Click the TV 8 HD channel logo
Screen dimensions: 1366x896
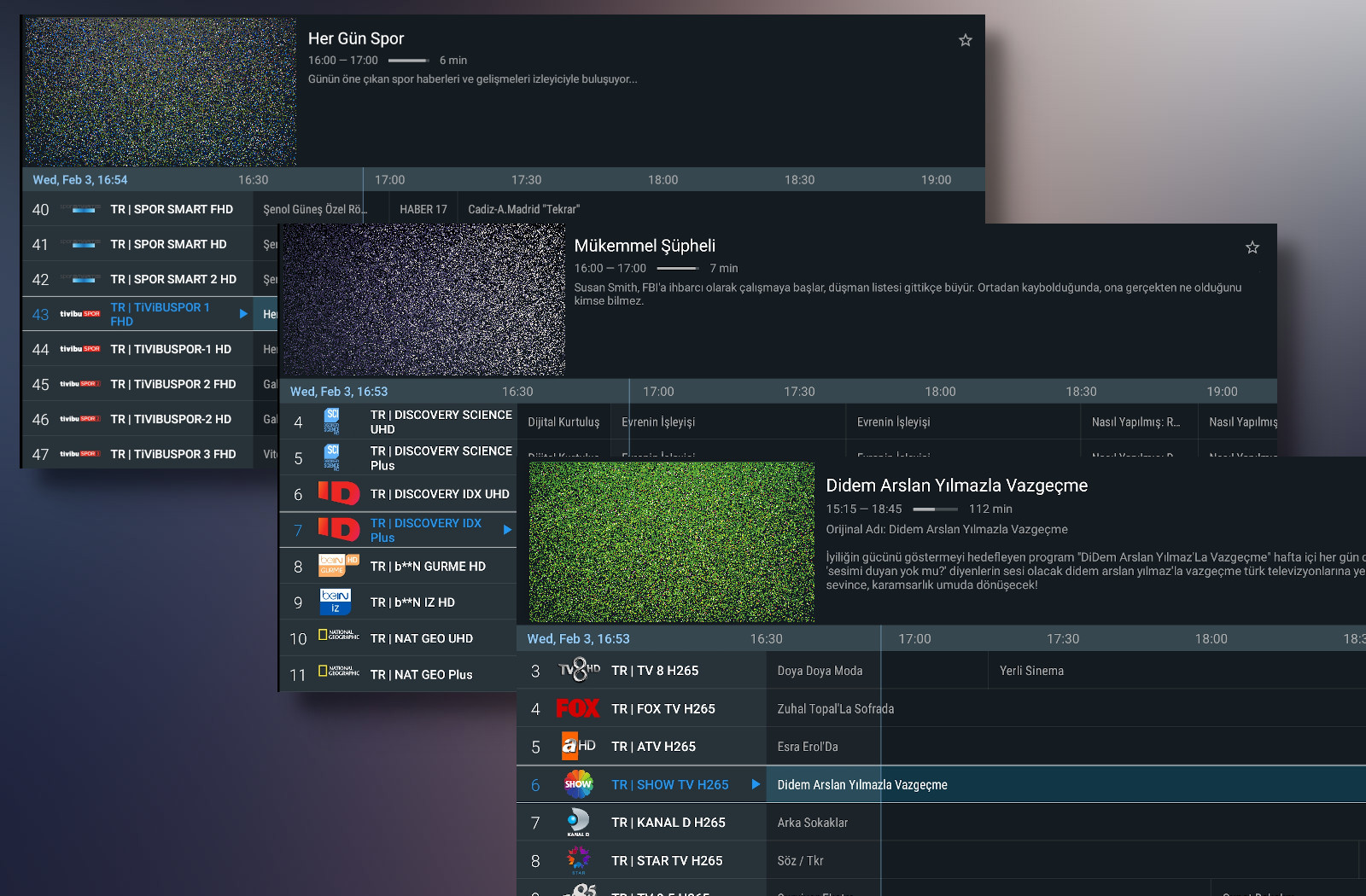pos(578,671)
